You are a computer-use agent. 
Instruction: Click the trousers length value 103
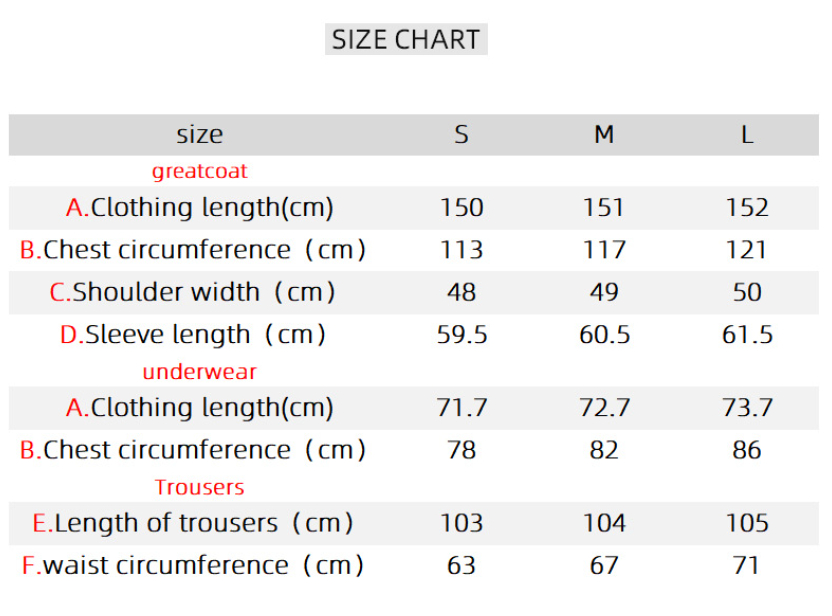pyautogui.click(x=461, y=523)
